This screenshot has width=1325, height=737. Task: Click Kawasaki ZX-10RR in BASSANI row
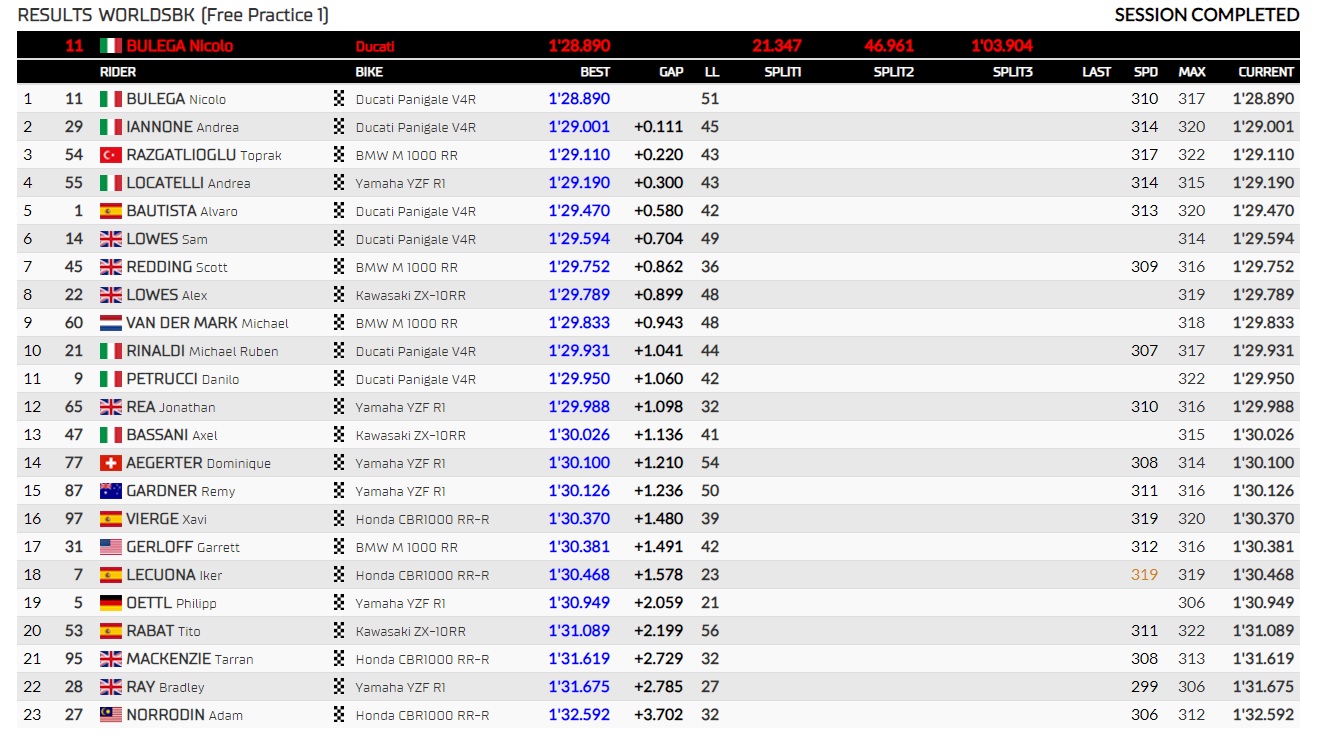[x=411, y=435]
